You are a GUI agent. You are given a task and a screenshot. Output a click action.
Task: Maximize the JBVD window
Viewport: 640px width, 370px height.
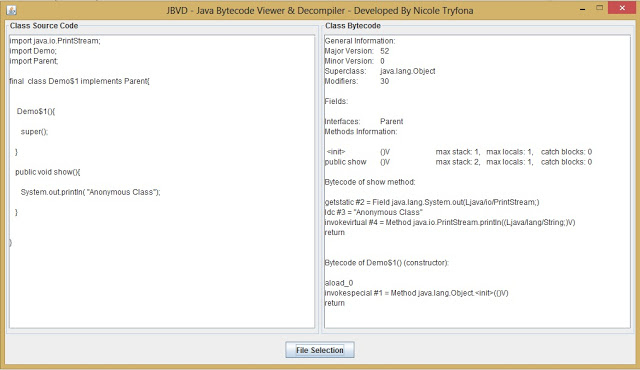coord(599,8)
